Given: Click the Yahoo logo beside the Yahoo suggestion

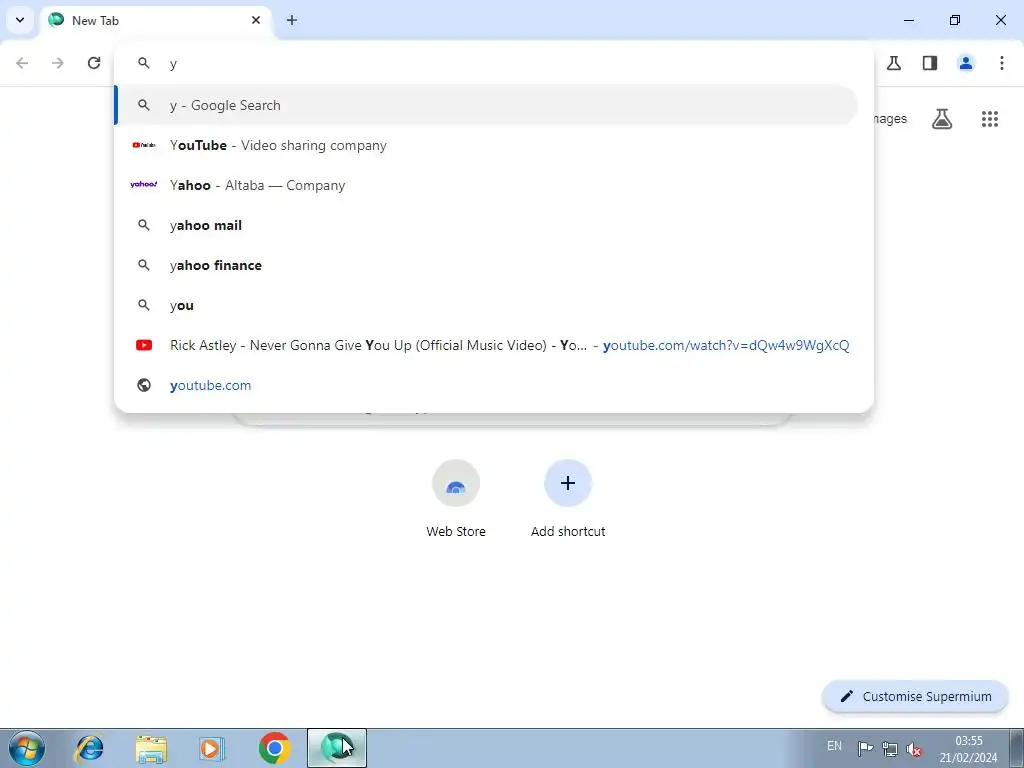Looking at the screenshot, I should [144, 185].
